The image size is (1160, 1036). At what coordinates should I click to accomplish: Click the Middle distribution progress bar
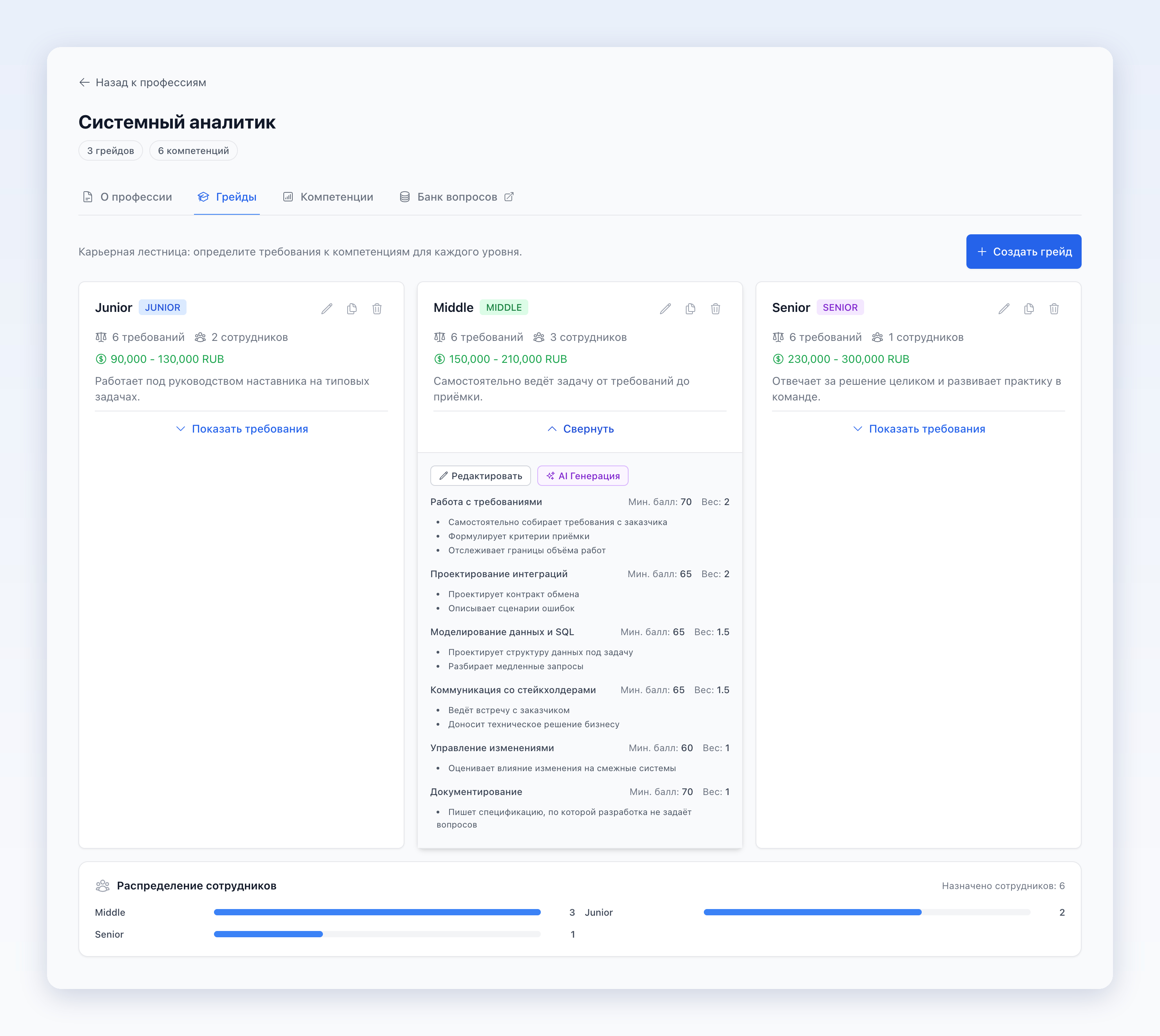[x=377, y=913]
